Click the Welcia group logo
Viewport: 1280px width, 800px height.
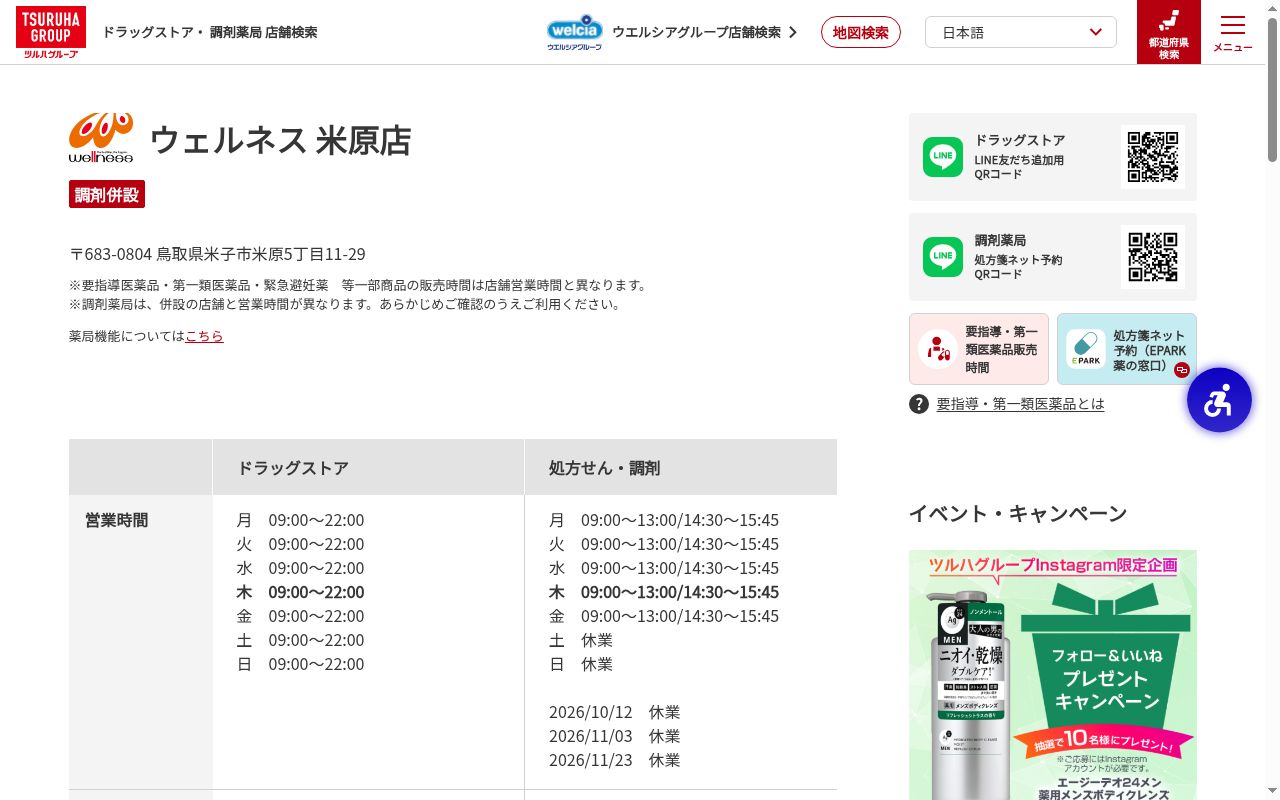[575, 32]
